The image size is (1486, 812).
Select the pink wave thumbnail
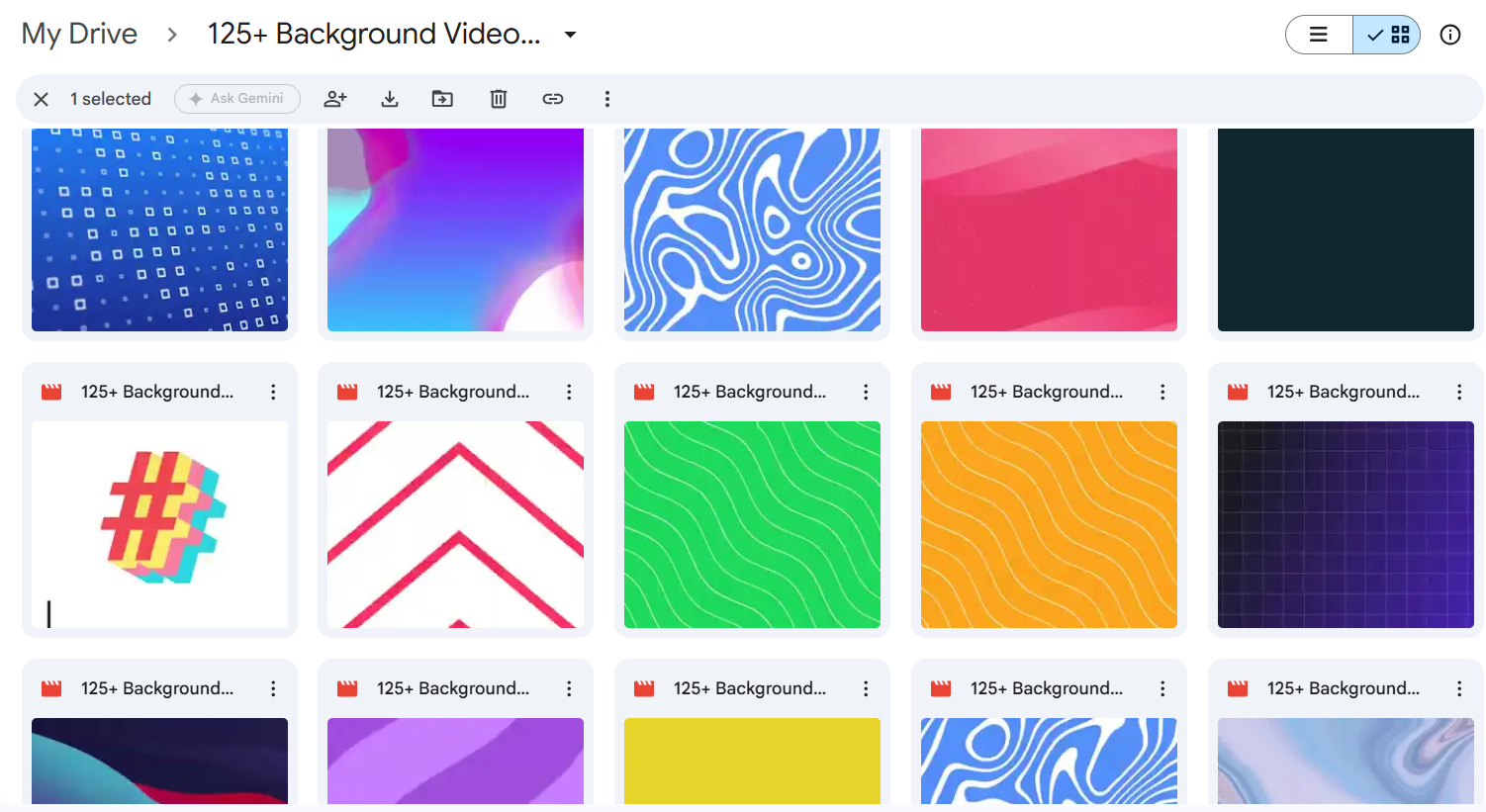(1049, 229)
